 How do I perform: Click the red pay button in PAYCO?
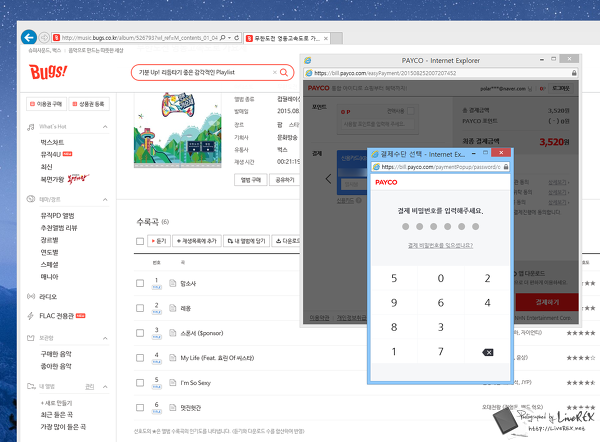click(547, 302)
